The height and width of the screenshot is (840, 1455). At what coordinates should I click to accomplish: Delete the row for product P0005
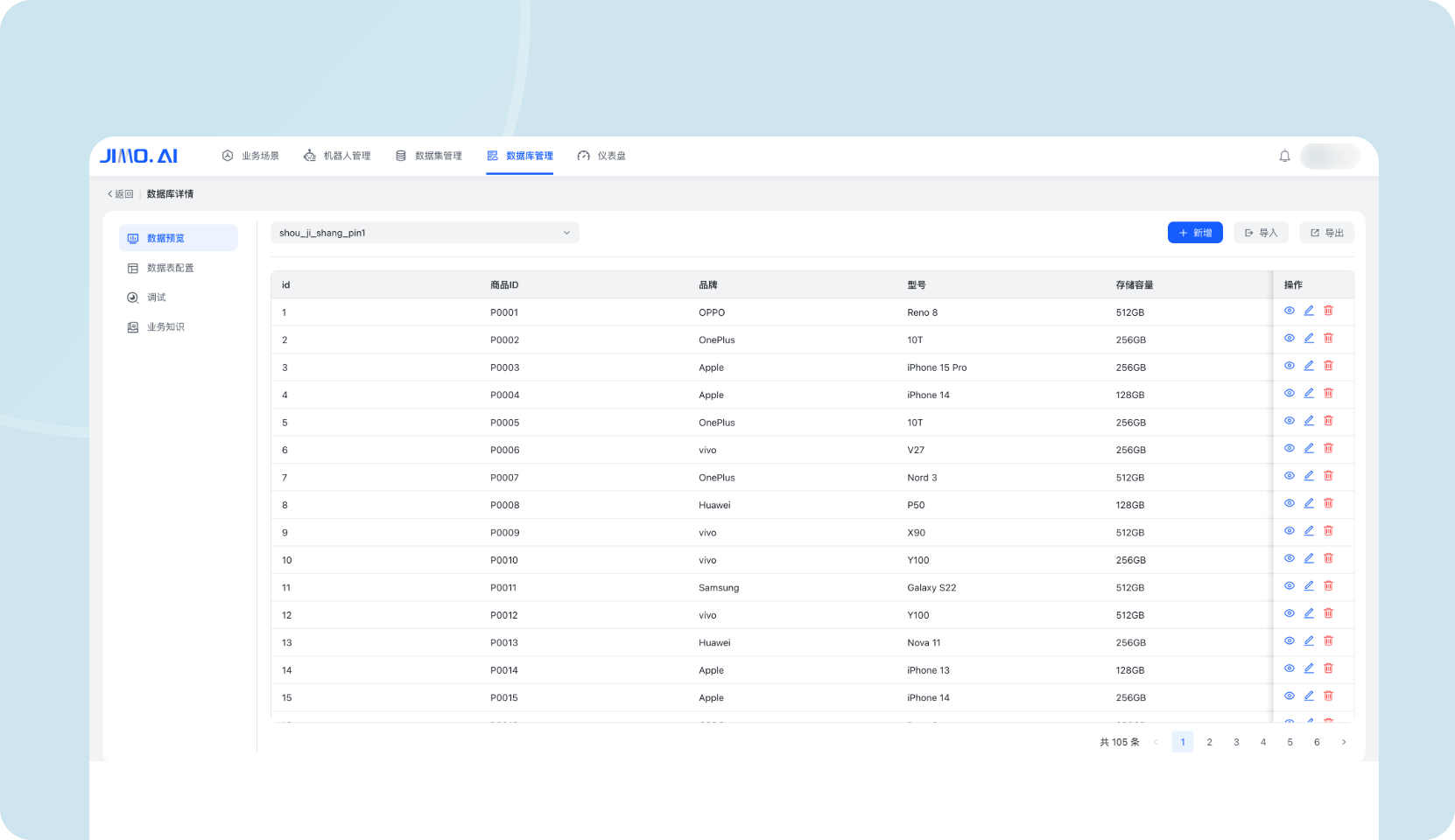pos(1328,421)
